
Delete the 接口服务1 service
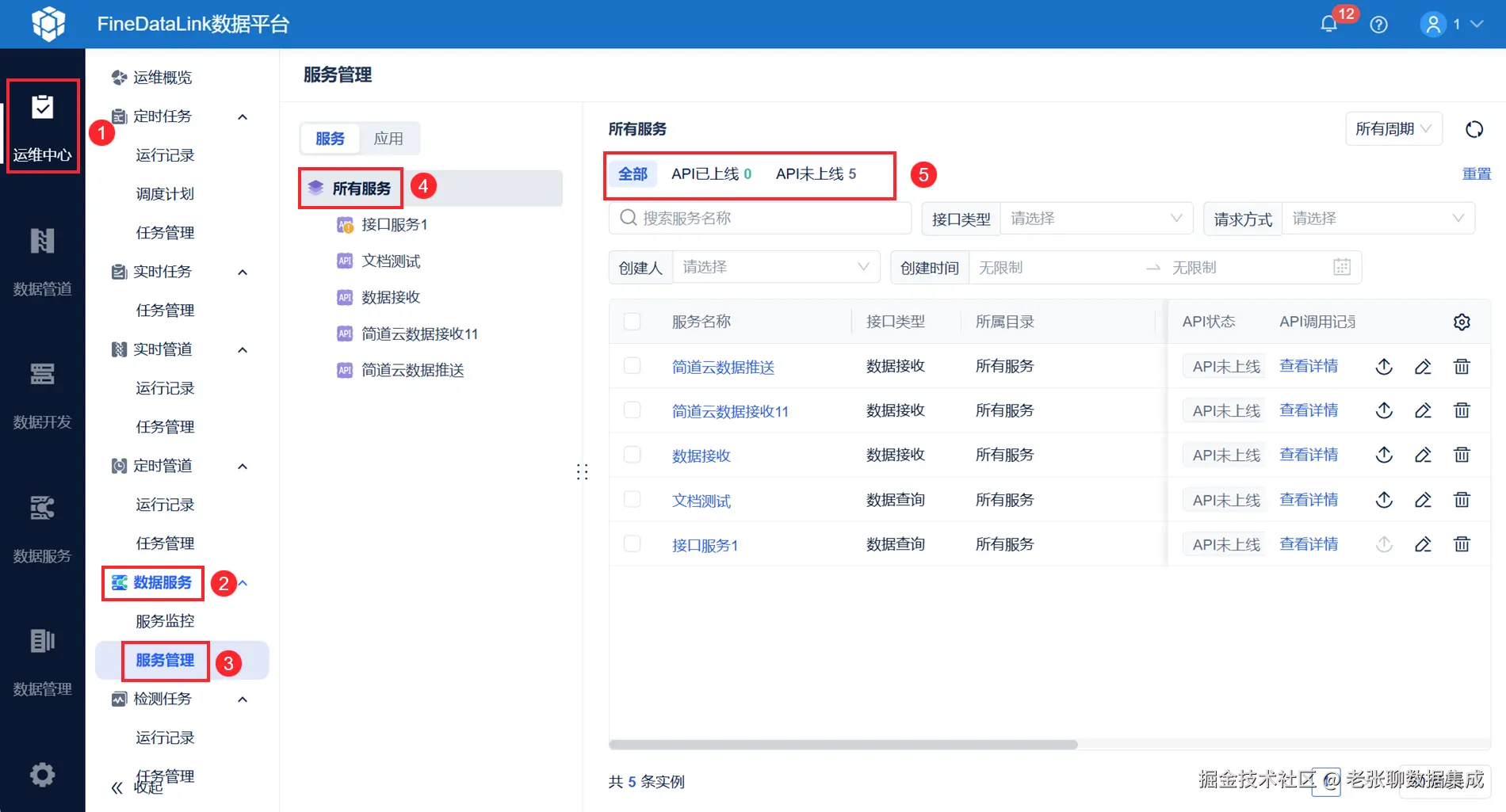pos(1462,544)
